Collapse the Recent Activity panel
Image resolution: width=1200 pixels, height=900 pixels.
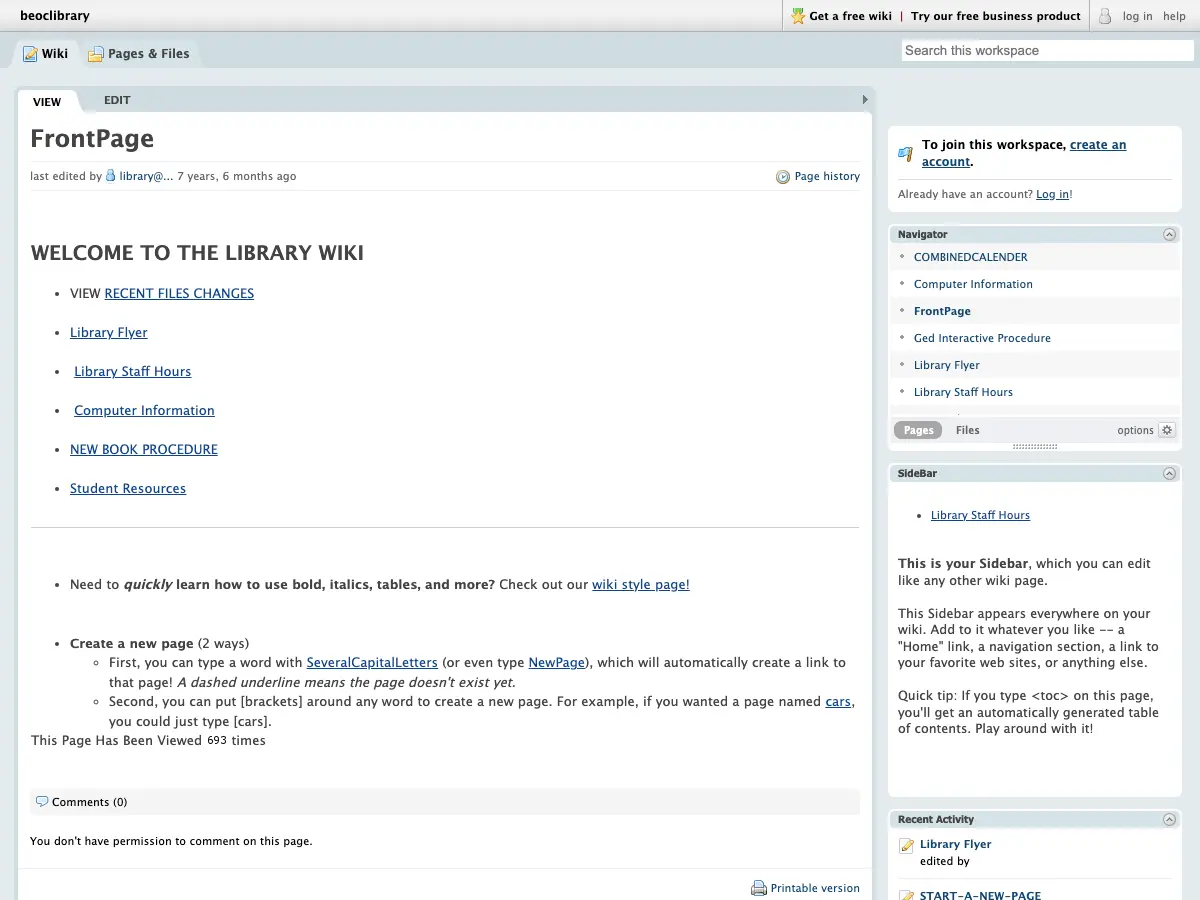(1169, 819)
